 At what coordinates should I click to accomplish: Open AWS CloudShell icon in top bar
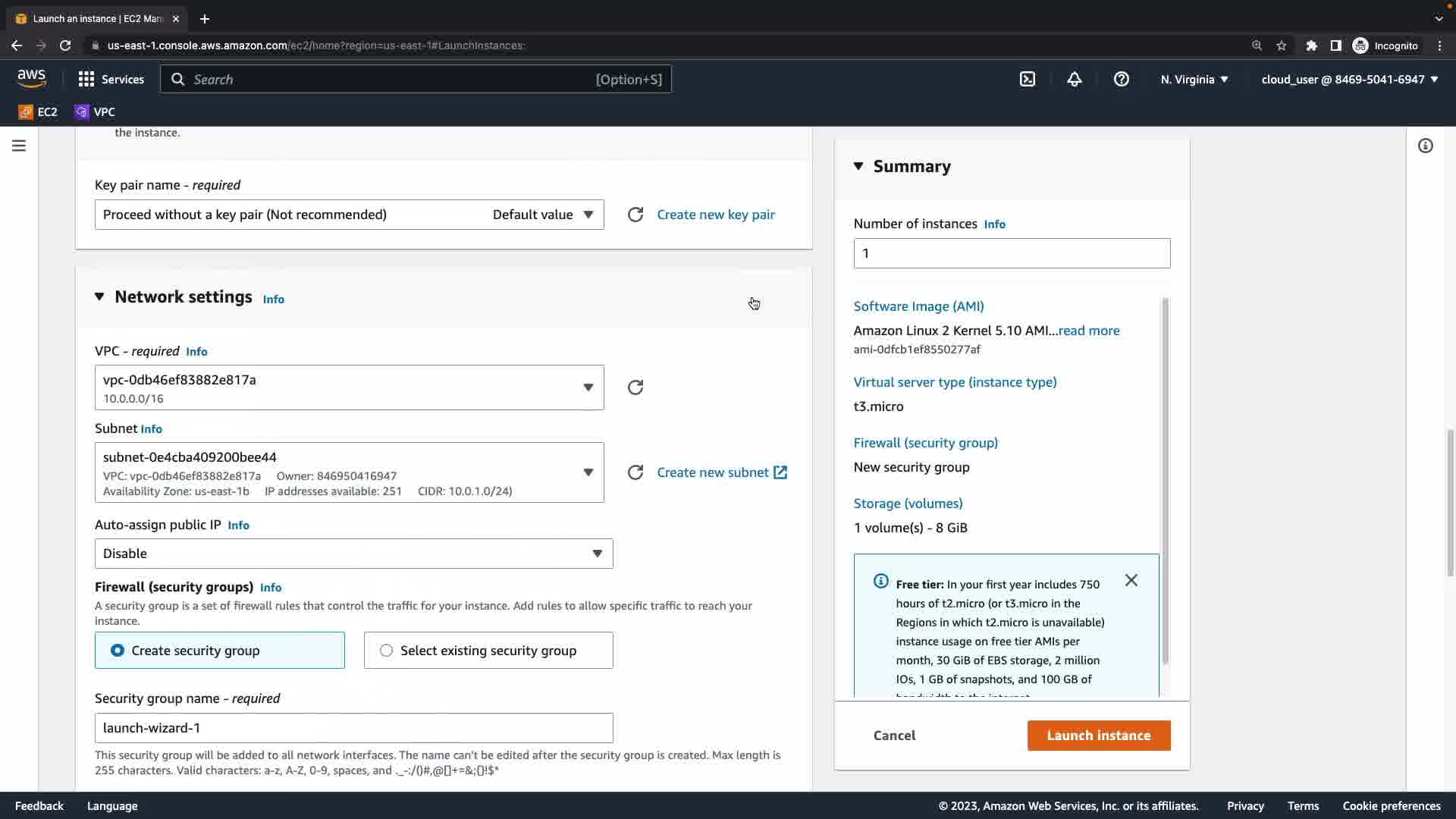coord(1027,79)
